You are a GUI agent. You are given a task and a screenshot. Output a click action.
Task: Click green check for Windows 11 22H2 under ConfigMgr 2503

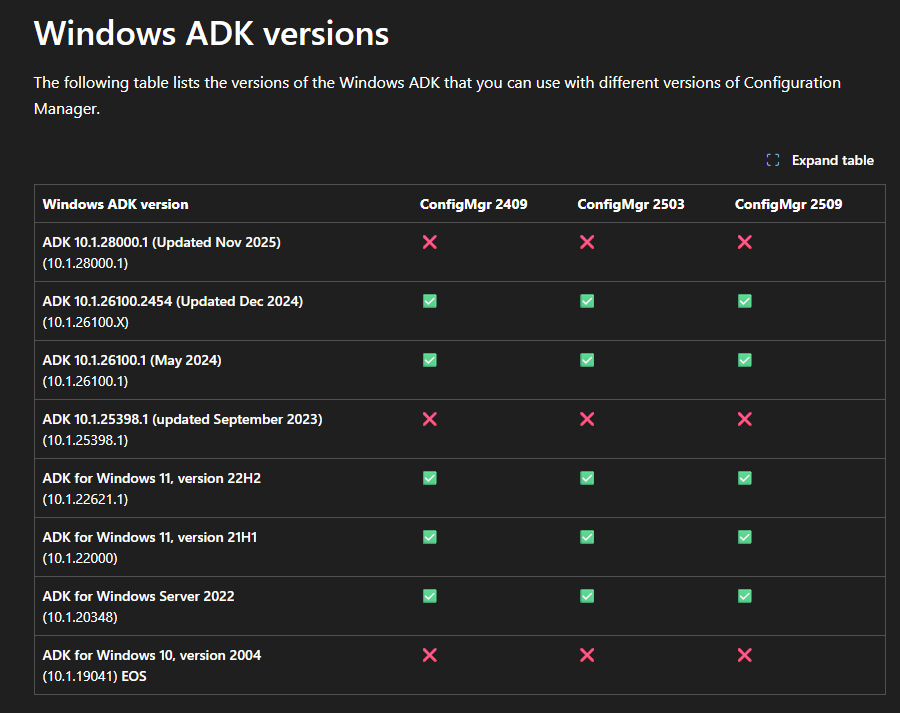point(587,478)
